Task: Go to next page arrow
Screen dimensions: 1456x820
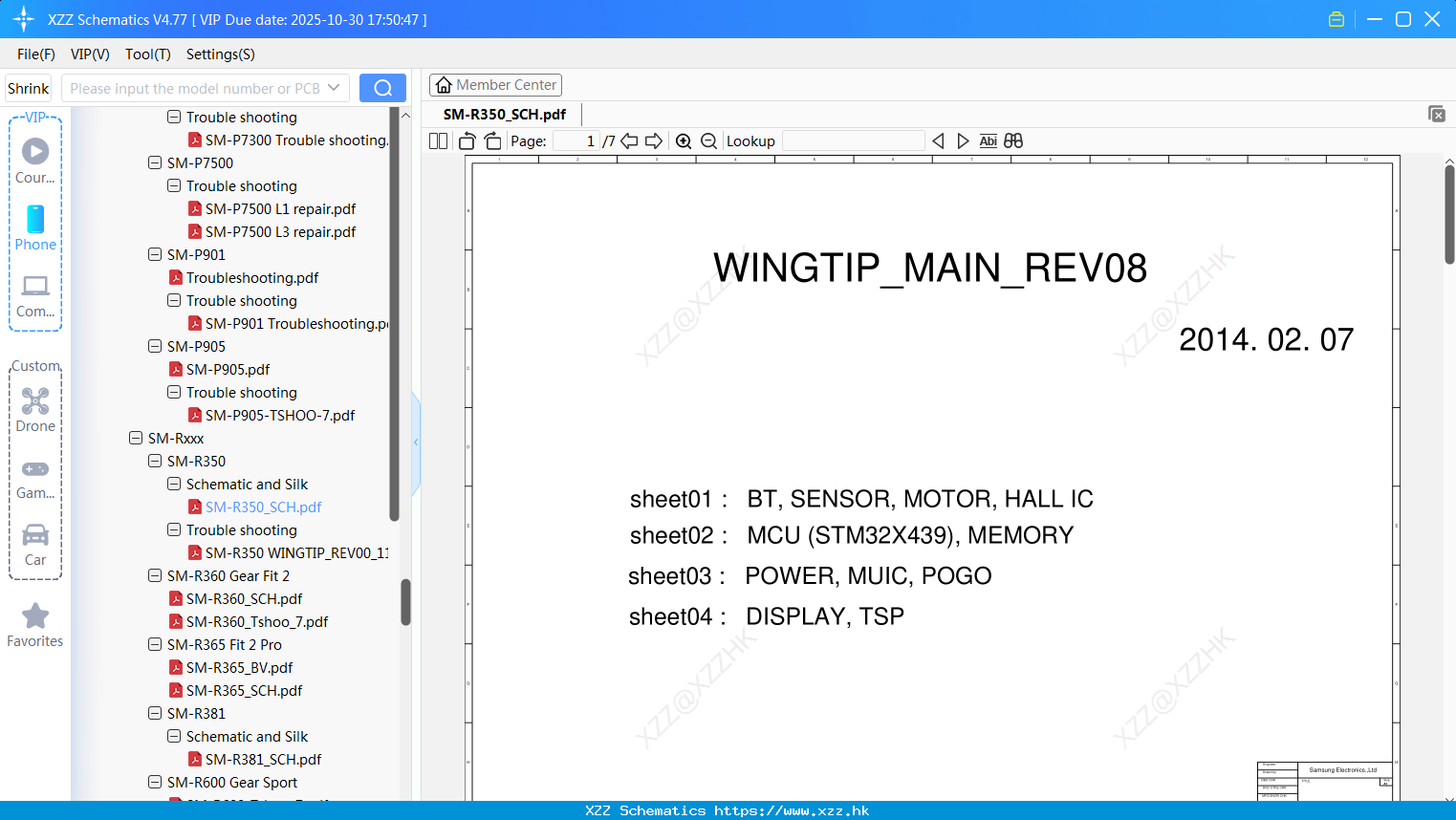Action: pos(654,141)
